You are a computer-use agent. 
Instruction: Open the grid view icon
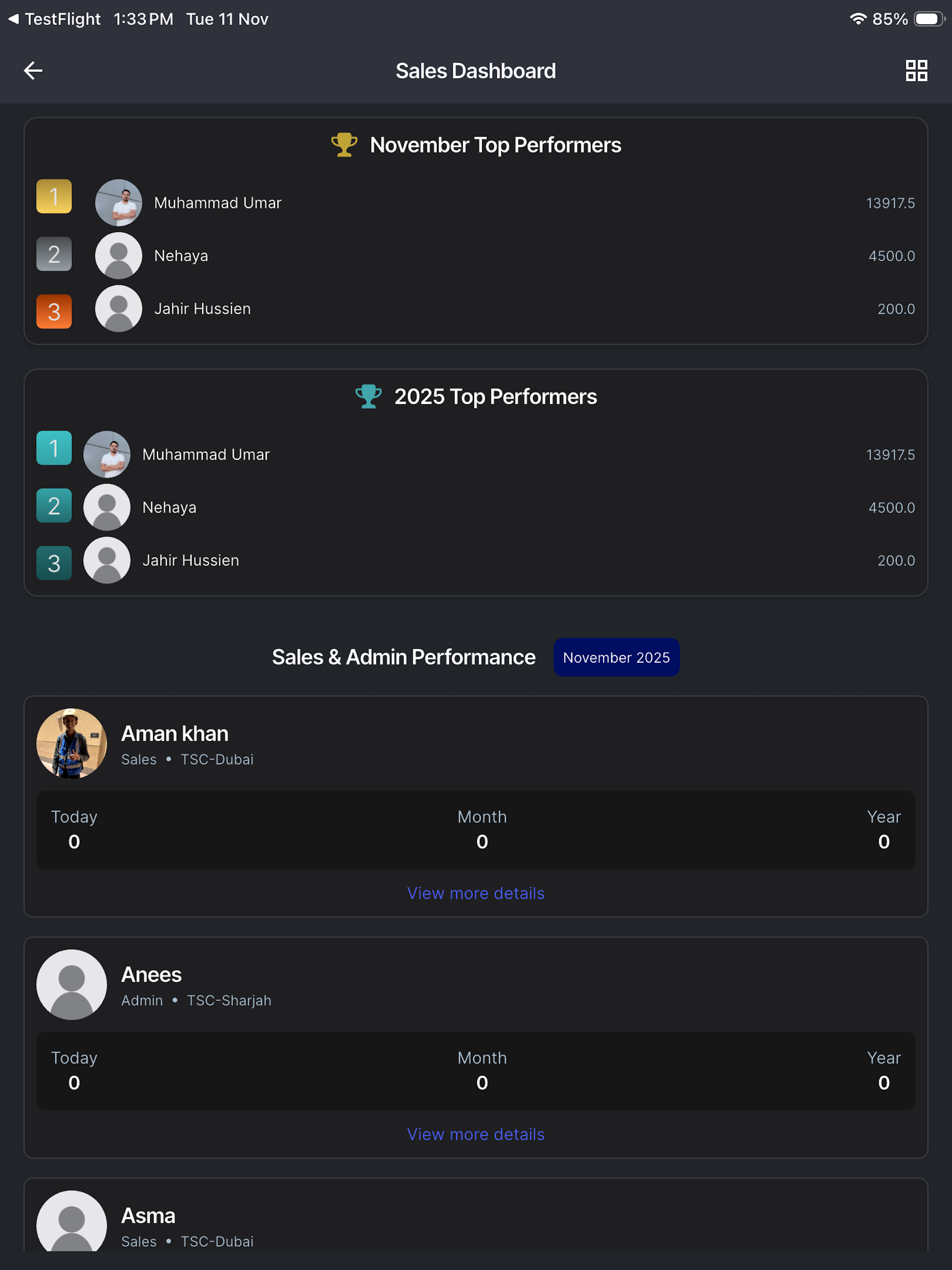(916, 71)
